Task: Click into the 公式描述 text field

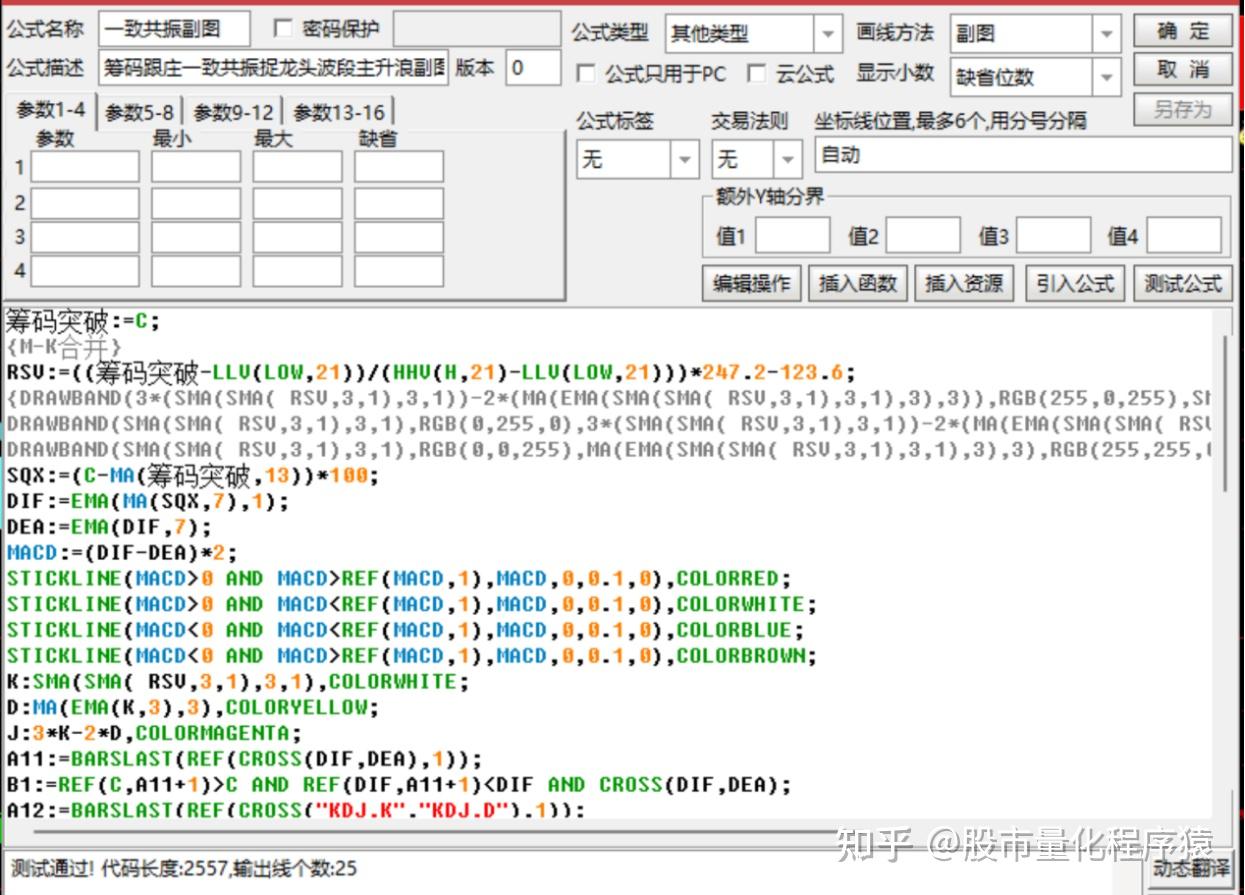Action: point(274,68)
